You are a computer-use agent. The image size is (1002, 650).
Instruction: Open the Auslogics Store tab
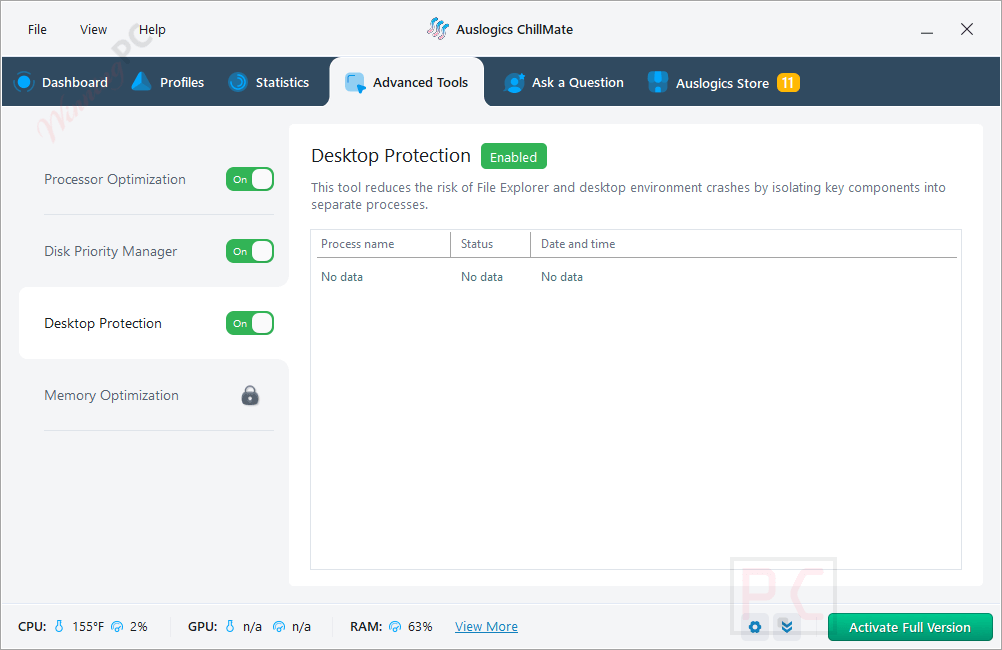pos(723,82)
